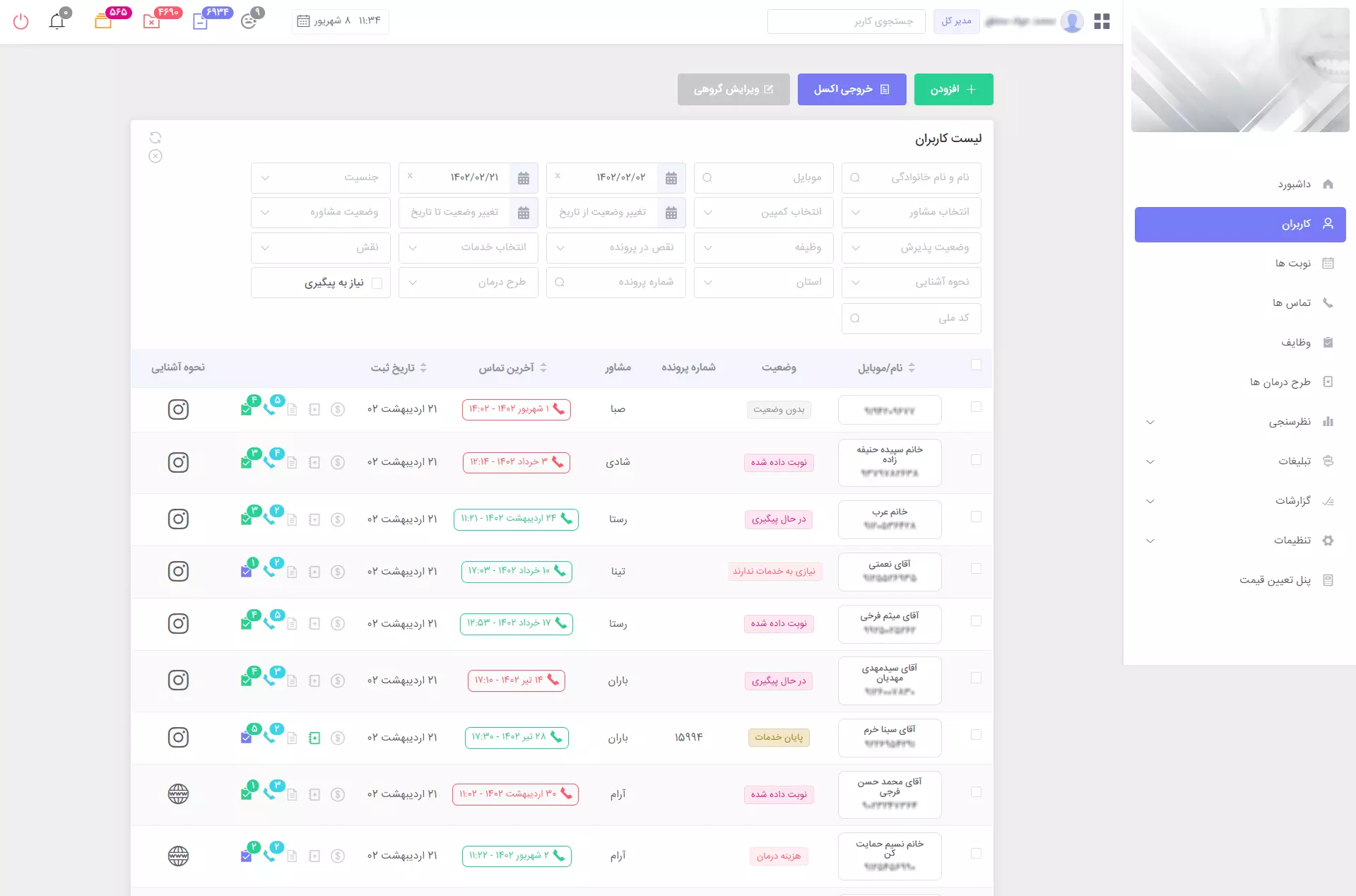Open the dollar payments icon on the first user row
Screen dimensions: 1356x896
coord(338,408)
